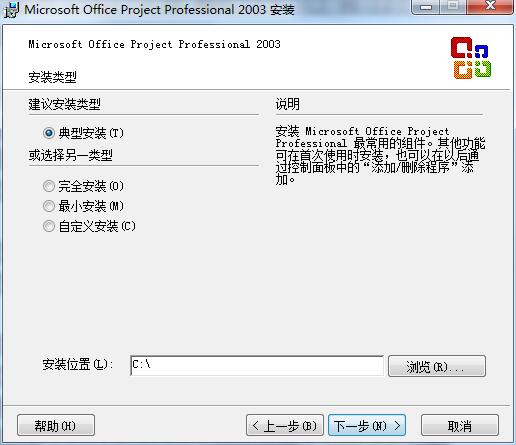Click the 完全安装(O) label text
Viewport: 516px width, 445px height.
pyautogui.click(x=91, y=186)
